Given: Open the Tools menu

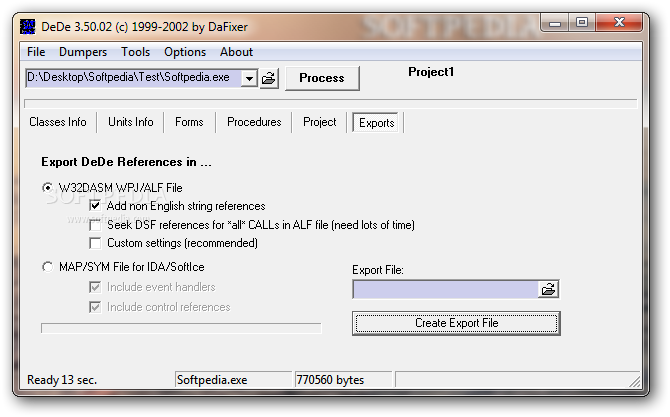Looking at the screenshot, I should click(135, 52).
